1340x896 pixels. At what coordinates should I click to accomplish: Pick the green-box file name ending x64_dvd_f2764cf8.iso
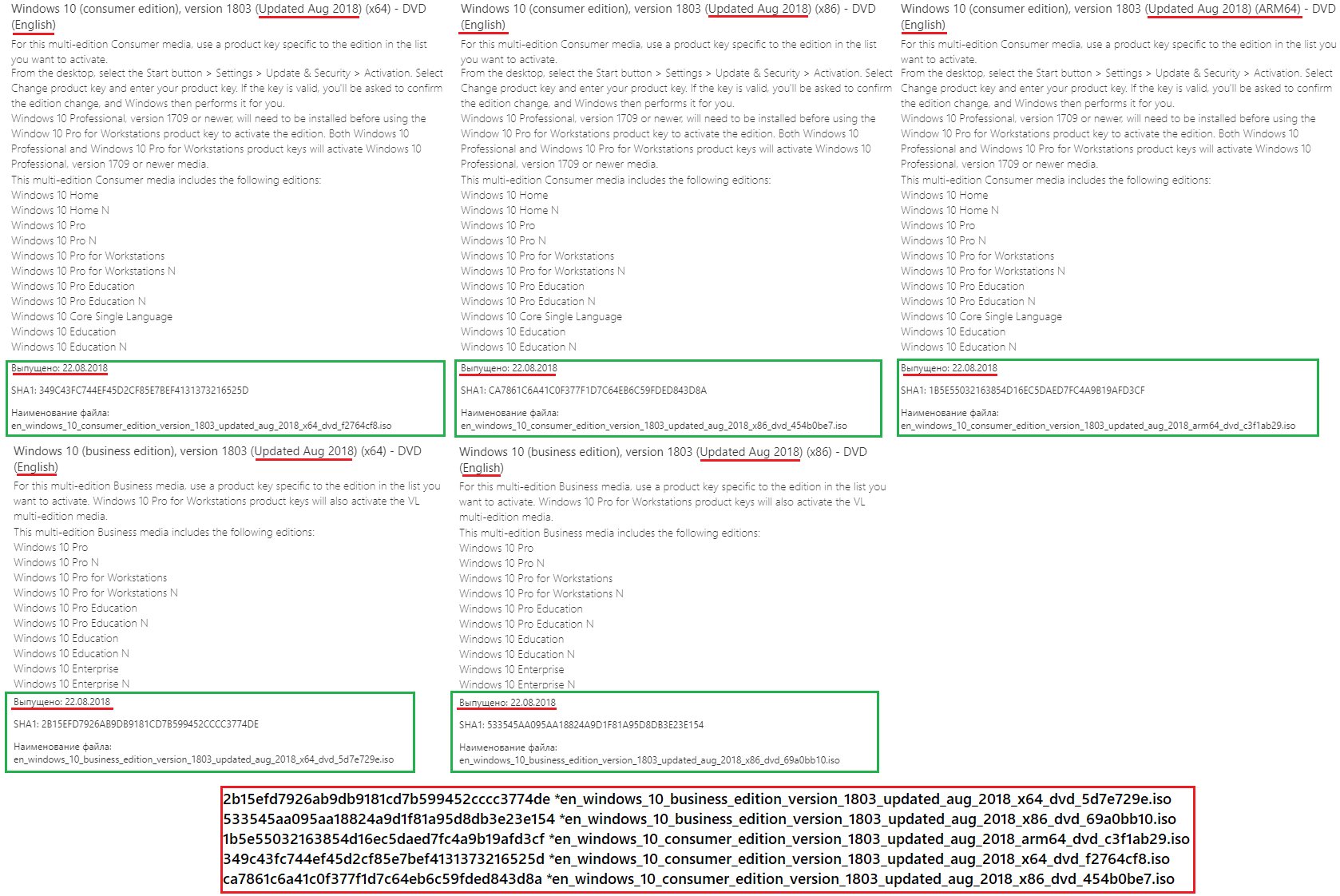click(x=201, y=426)
